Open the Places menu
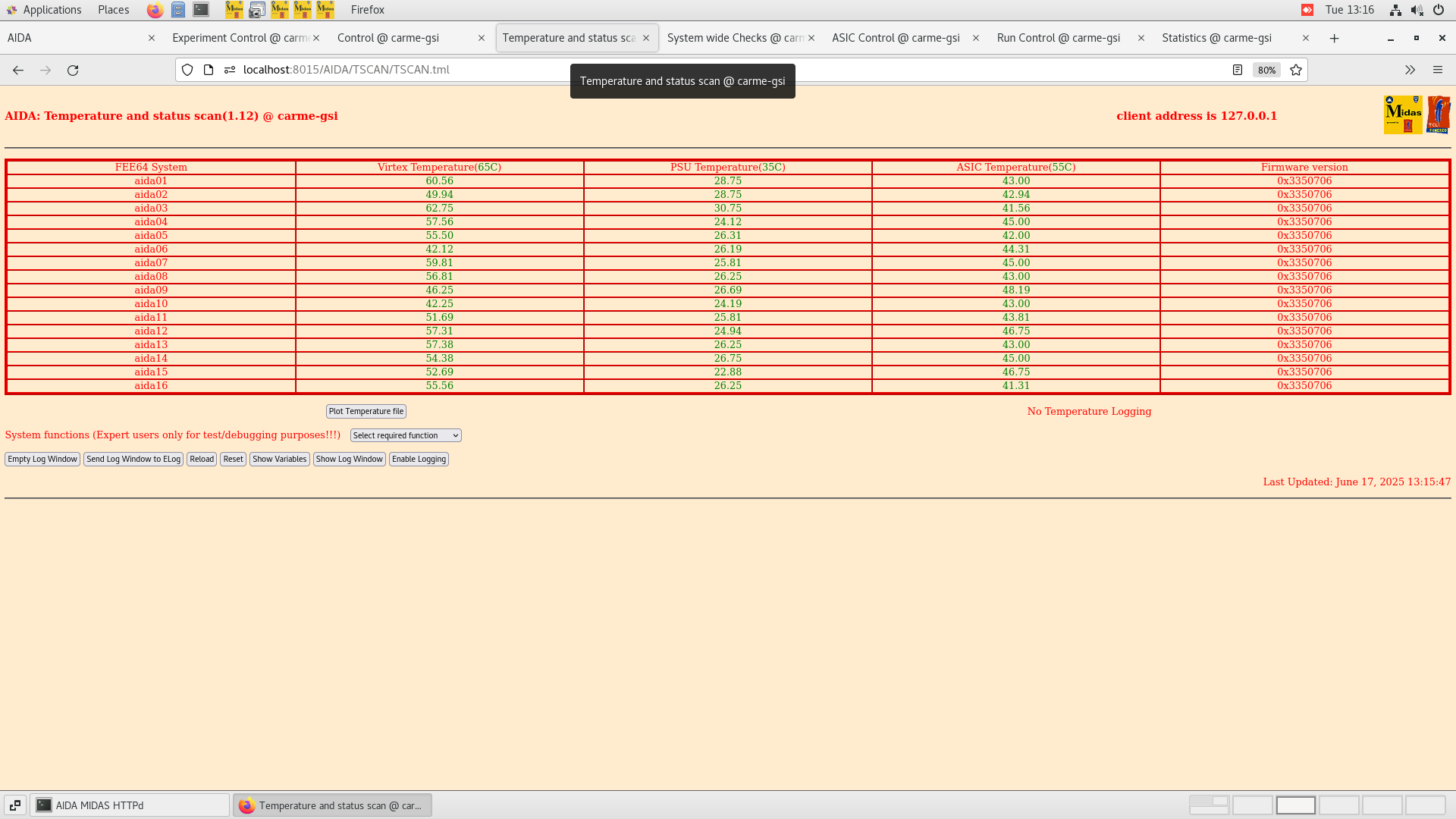 pos(113,10)
